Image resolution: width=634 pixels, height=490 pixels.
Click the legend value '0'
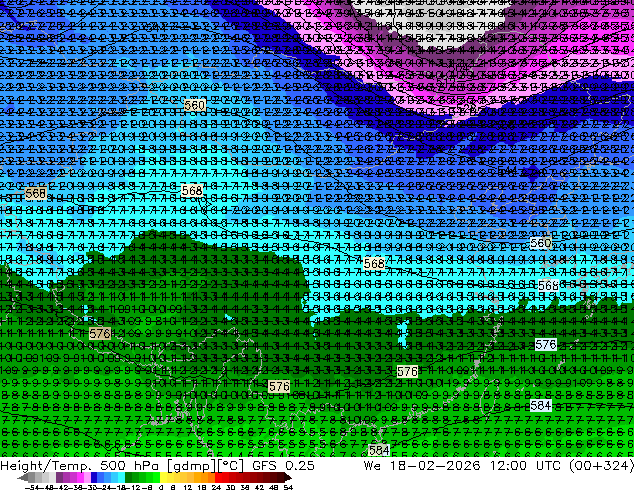coord(161,487)
